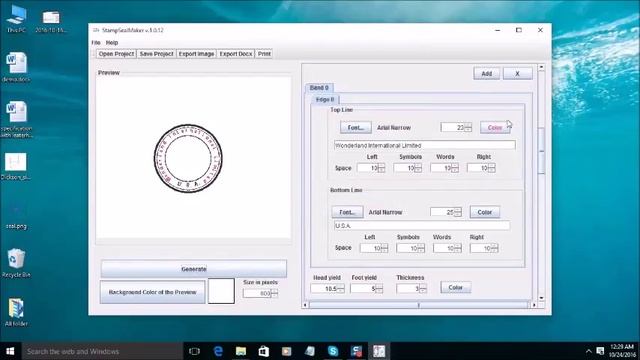Adjust the Thickness spinner
Viewport: 640px width, 360px height.
click(x=411, y=289)
